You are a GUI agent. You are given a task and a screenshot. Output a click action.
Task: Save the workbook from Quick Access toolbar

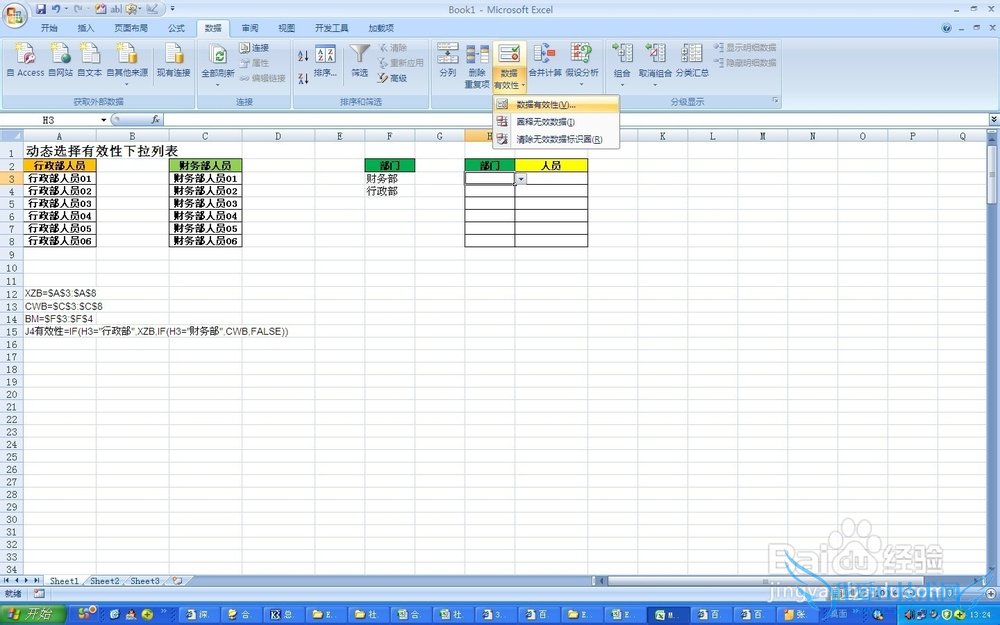pos(41,9)
